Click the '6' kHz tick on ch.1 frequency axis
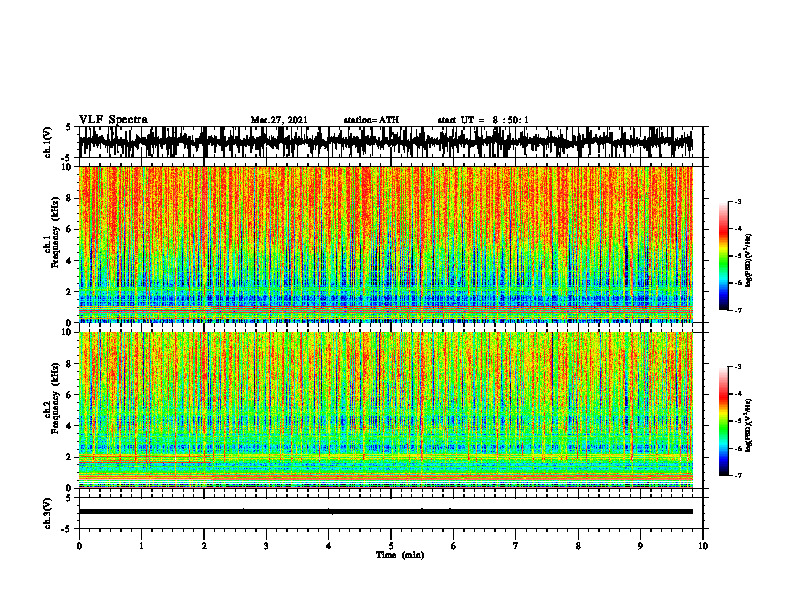This screenshot has width=792, height=612. [x=70, y=229]
